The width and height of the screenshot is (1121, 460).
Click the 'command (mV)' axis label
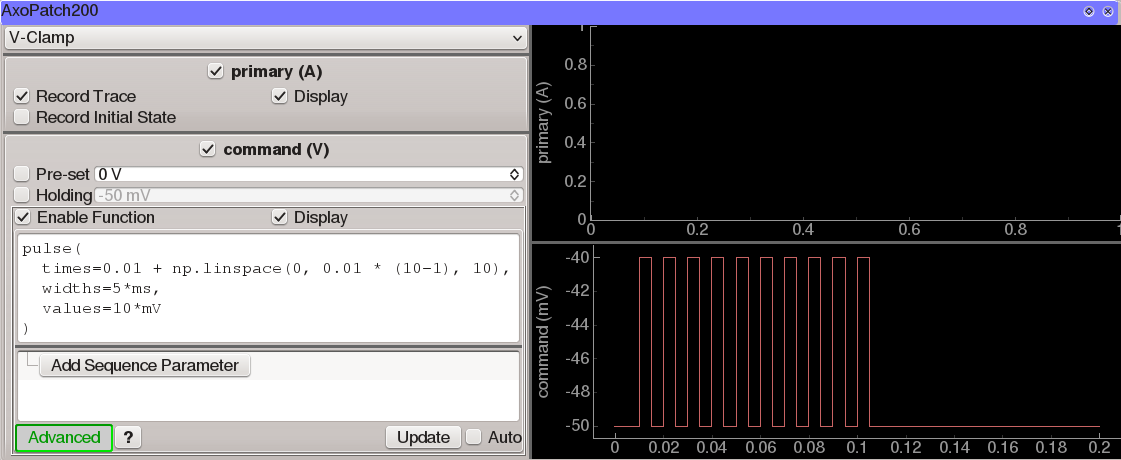tap(544, 342)
